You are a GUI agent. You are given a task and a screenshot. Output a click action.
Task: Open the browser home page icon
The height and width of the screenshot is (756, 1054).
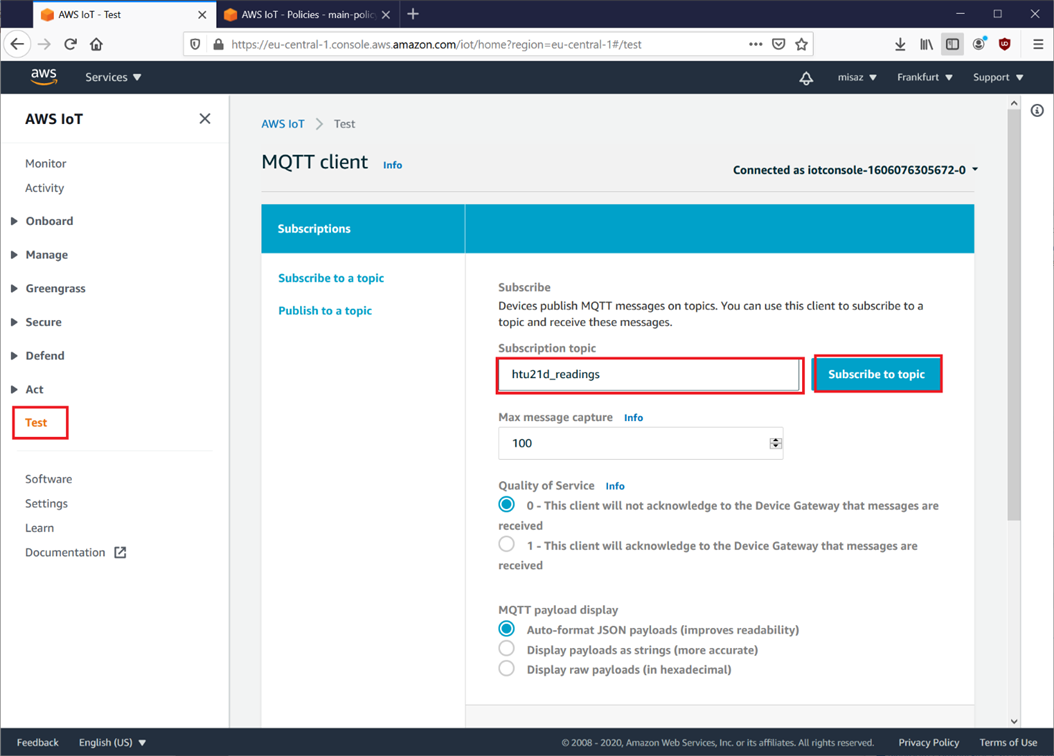(96, 44)
